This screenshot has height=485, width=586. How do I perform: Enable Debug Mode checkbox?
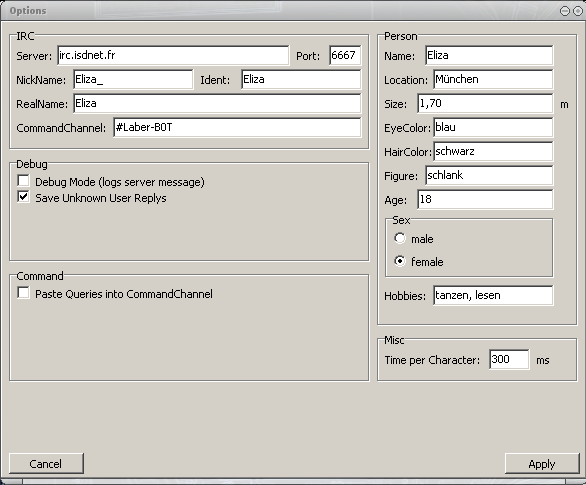23,181
